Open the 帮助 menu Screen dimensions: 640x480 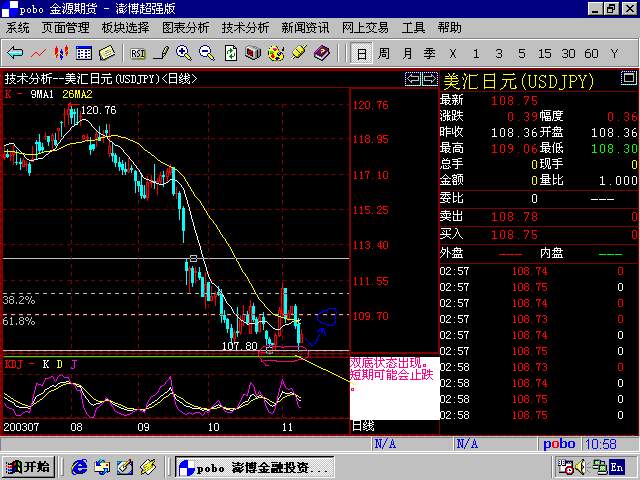[449, 28]
